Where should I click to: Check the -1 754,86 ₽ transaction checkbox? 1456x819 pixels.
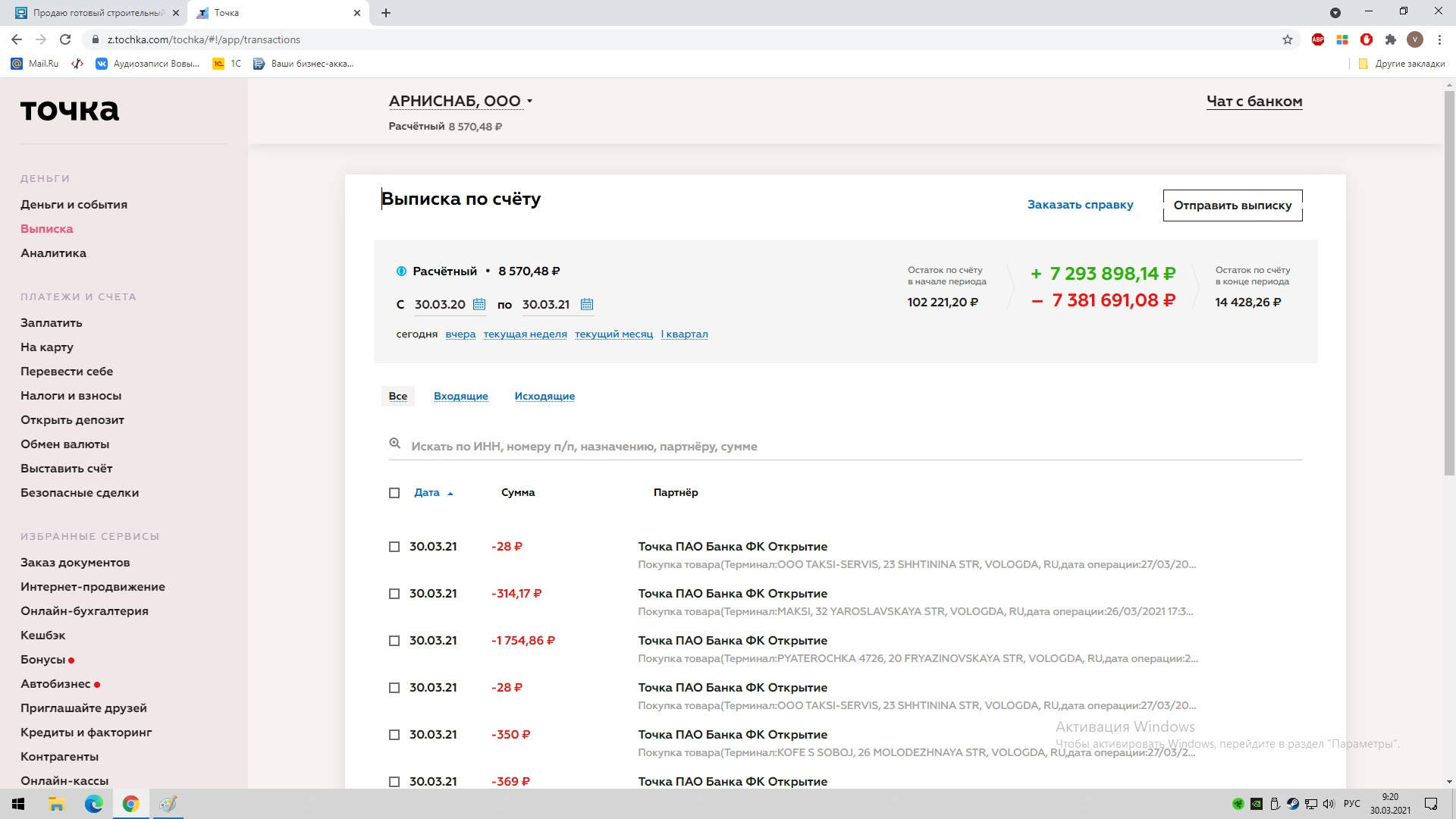394,641
